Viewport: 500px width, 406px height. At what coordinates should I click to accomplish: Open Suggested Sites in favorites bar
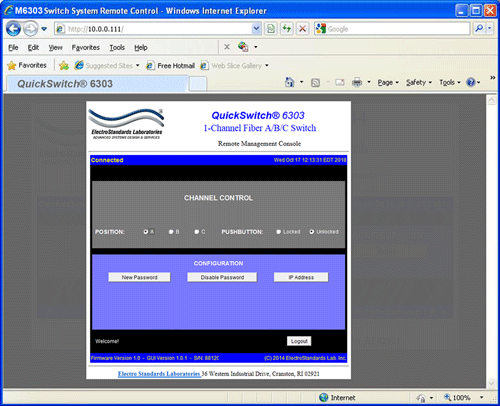(x=106, y=65)
